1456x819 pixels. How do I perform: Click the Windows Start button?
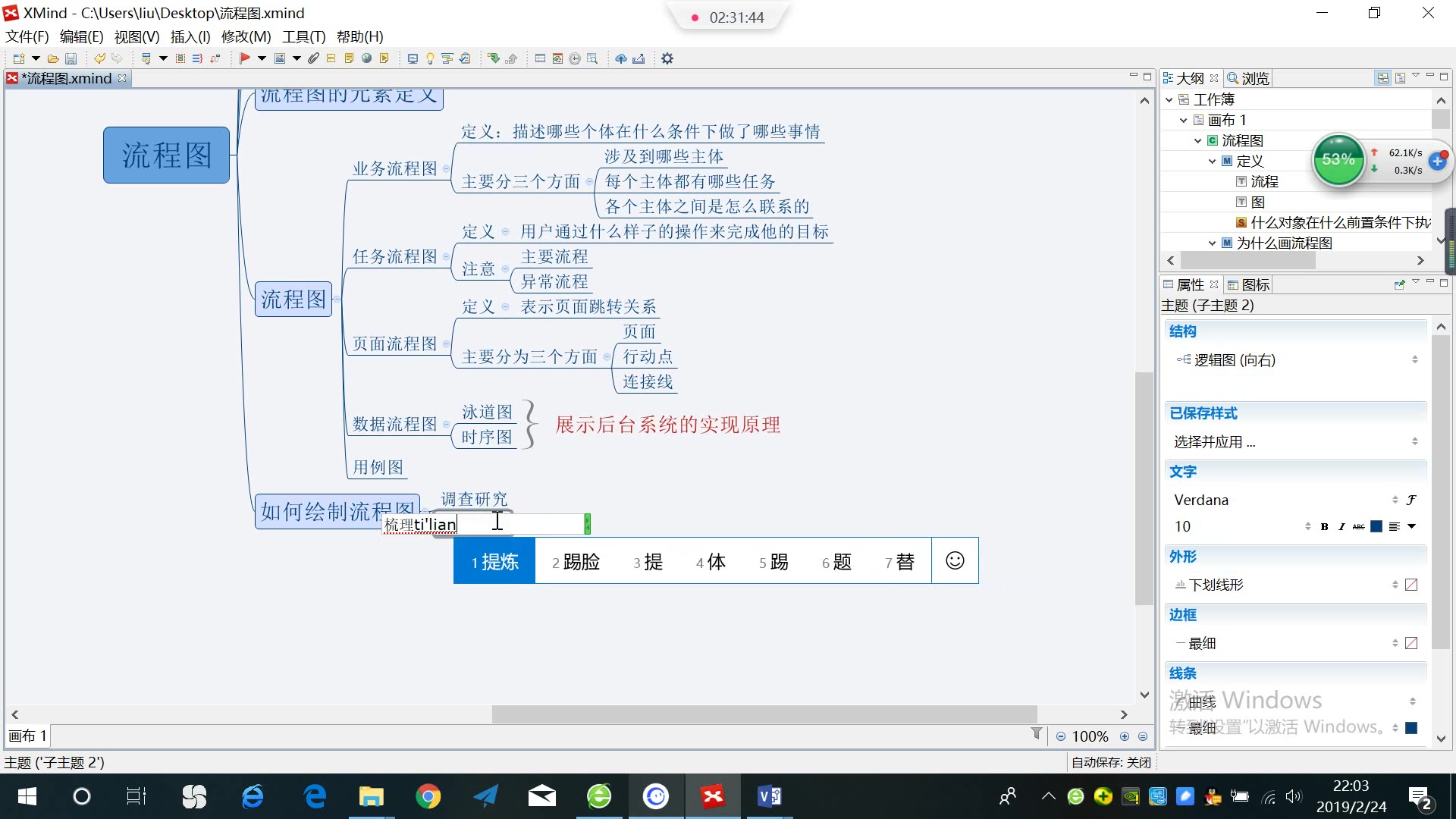(27, 796)
